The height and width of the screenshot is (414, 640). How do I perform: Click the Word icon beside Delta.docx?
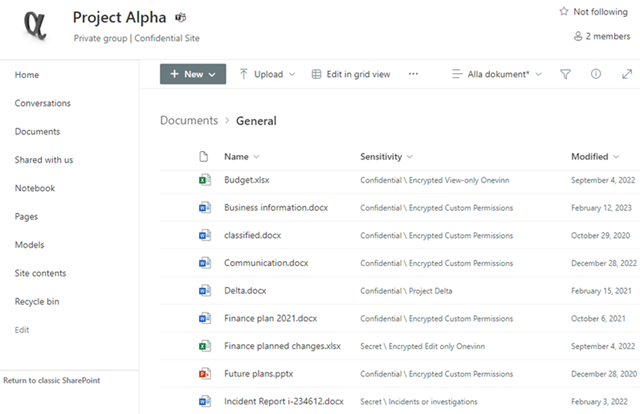tap(204, 290)
